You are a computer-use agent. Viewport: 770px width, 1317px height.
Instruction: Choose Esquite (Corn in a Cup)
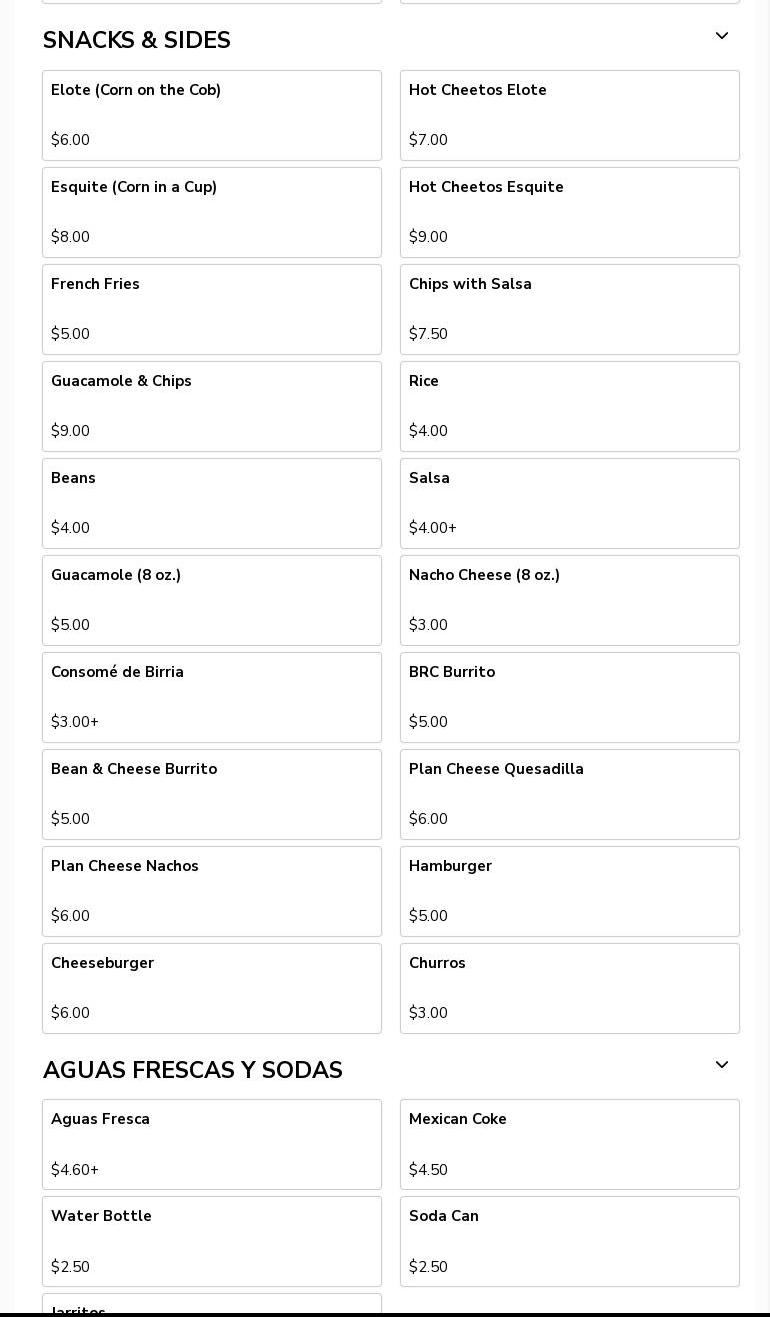tap(212, 212)
